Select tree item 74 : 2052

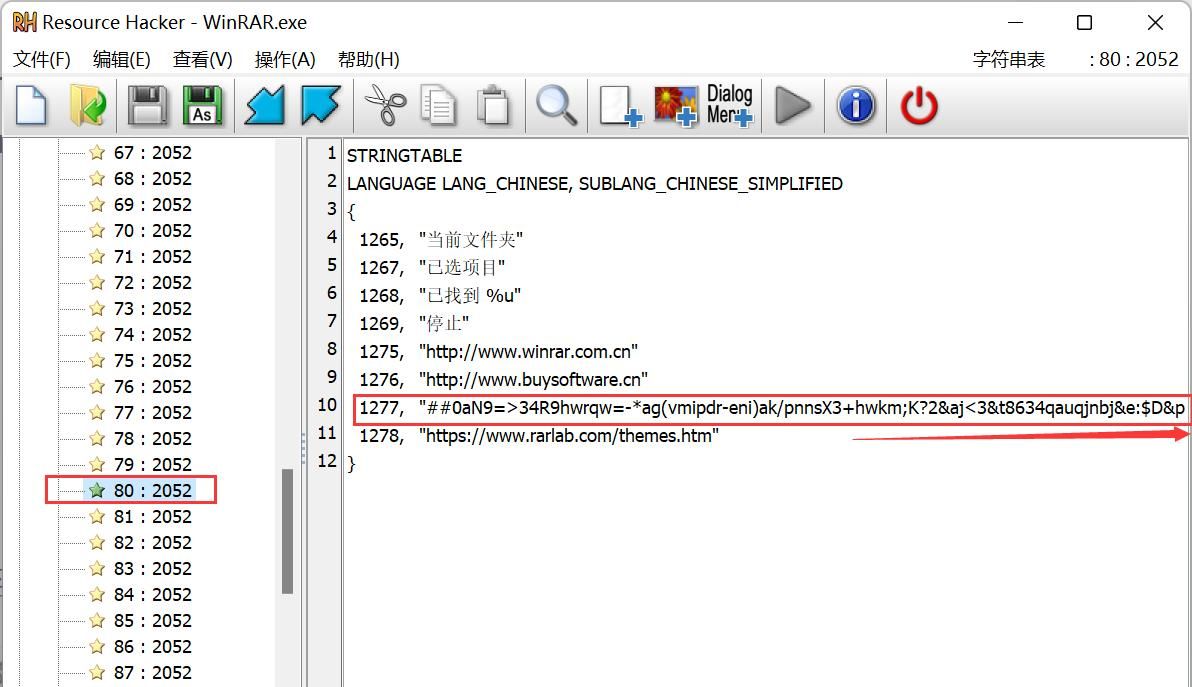pos(152,334)
